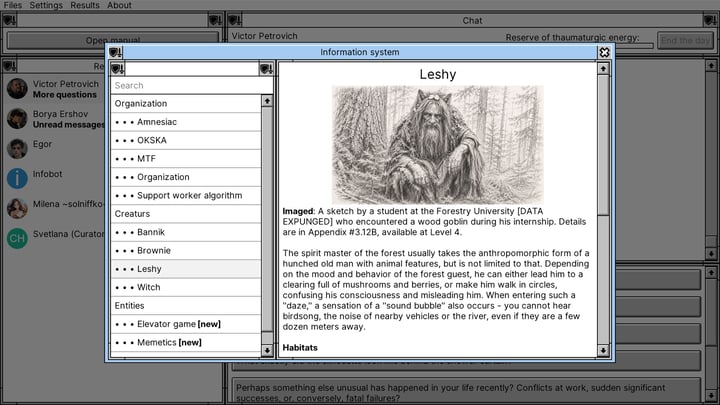Open the Brownie entry
This screenshot has height=405, width=720.
pyautogui.click(x=186, y=251)
